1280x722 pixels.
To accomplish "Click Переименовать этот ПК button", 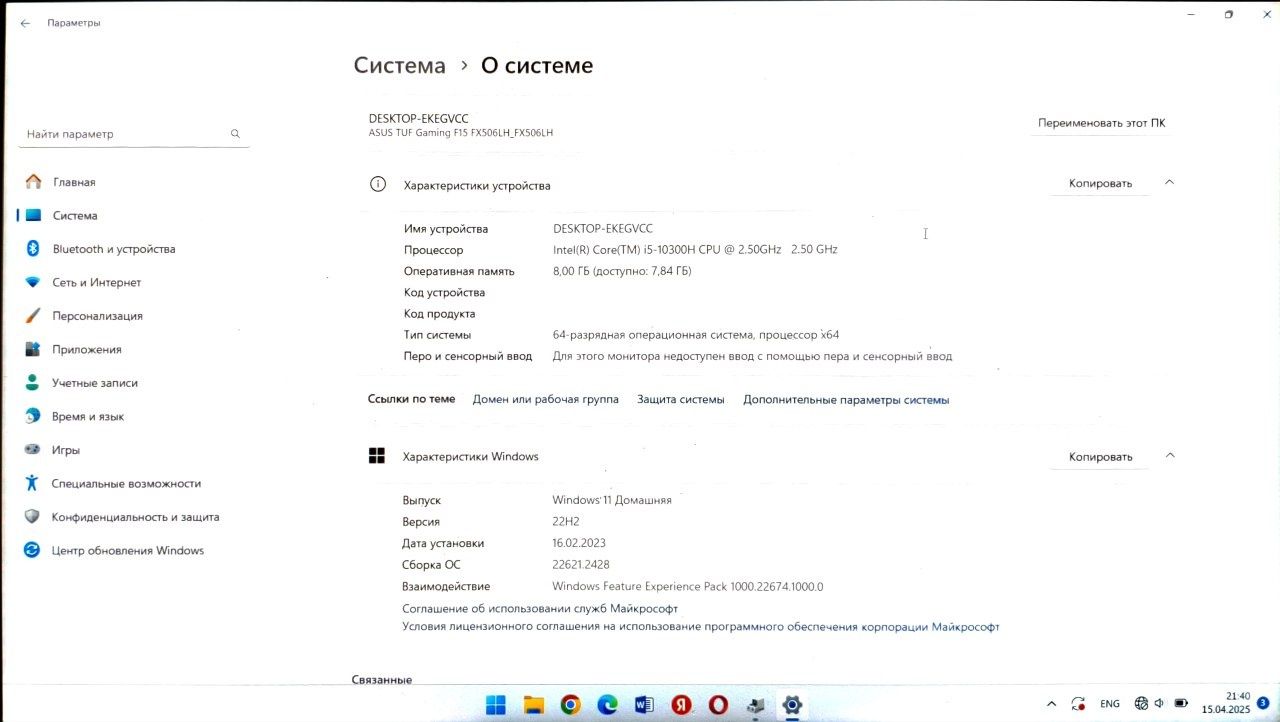I will 1101,123.
